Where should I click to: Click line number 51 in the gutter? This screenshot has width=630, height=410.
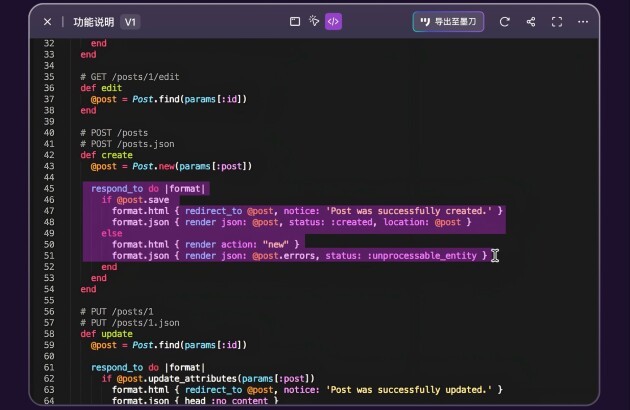[49, 256]
